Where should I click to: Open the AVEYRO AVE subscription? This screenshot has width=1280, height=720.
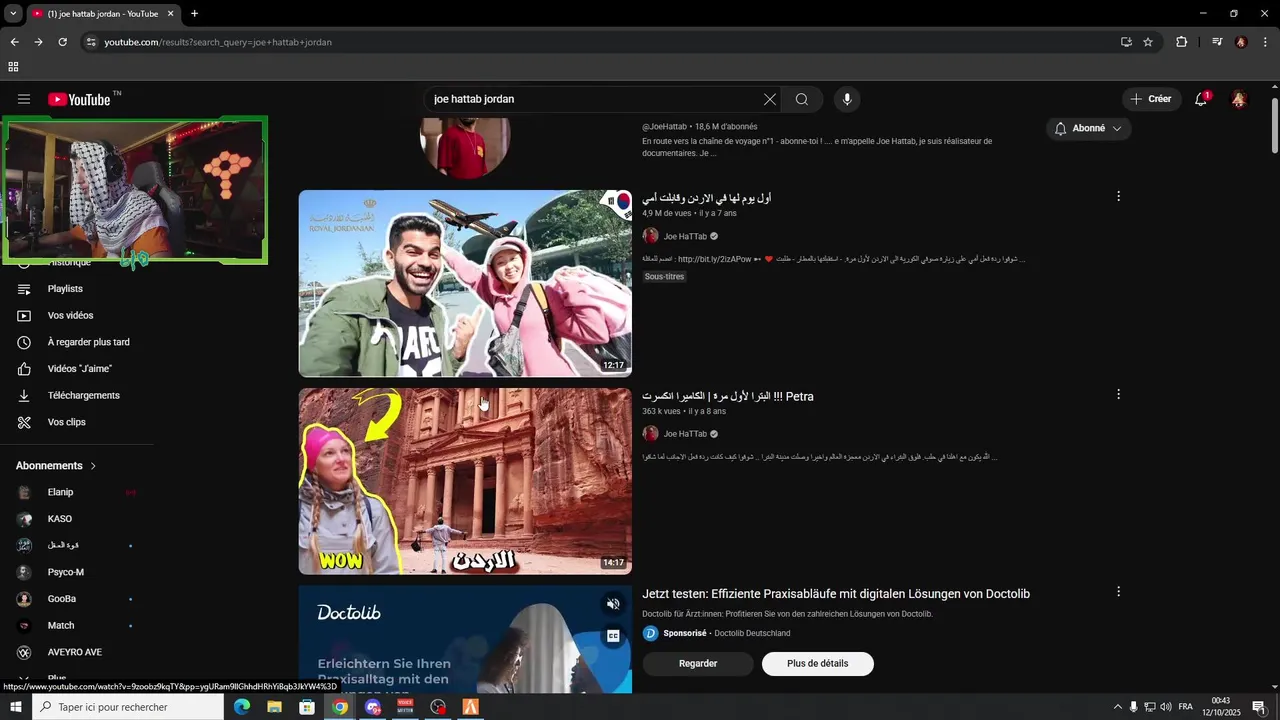[x=75, y=652]
